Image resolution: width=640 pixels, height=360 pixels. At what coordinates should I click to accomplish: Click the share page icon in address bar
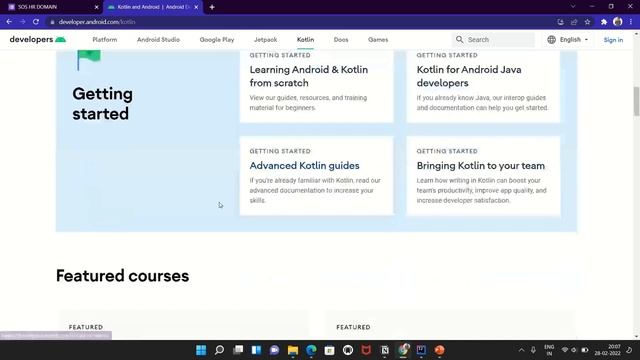coord(574,22)
